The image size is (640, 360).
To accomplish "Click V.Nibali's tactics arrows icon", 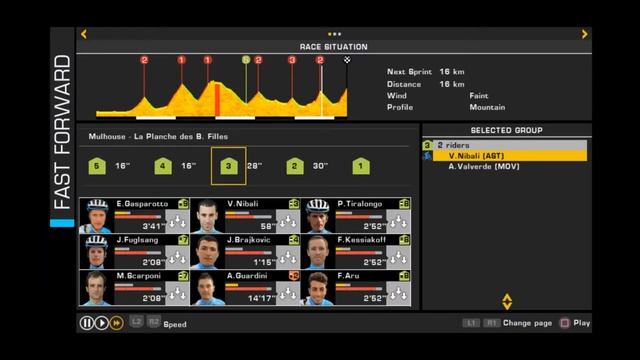I will (x=288, y=222).
